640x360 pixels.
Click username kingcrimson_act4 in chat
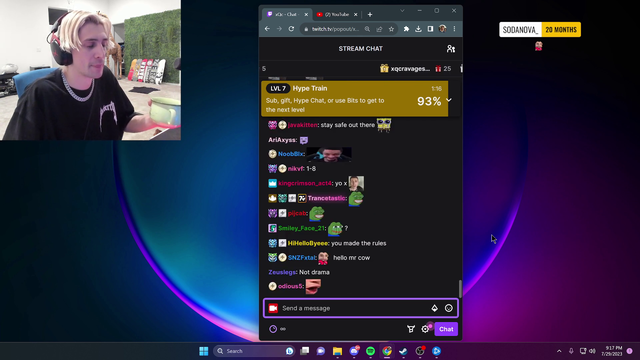pos(304,183)
